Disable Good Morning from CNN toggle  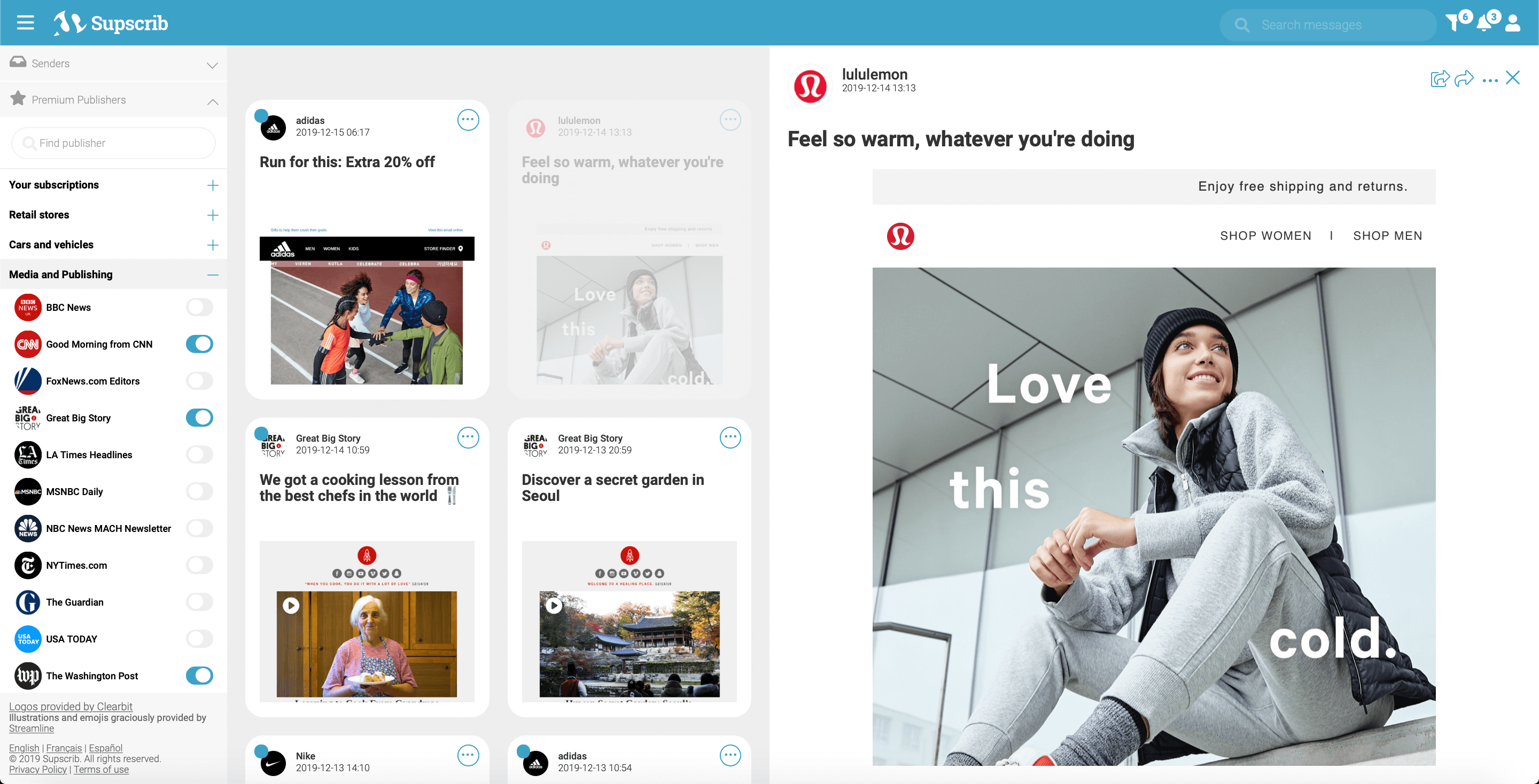199,344
